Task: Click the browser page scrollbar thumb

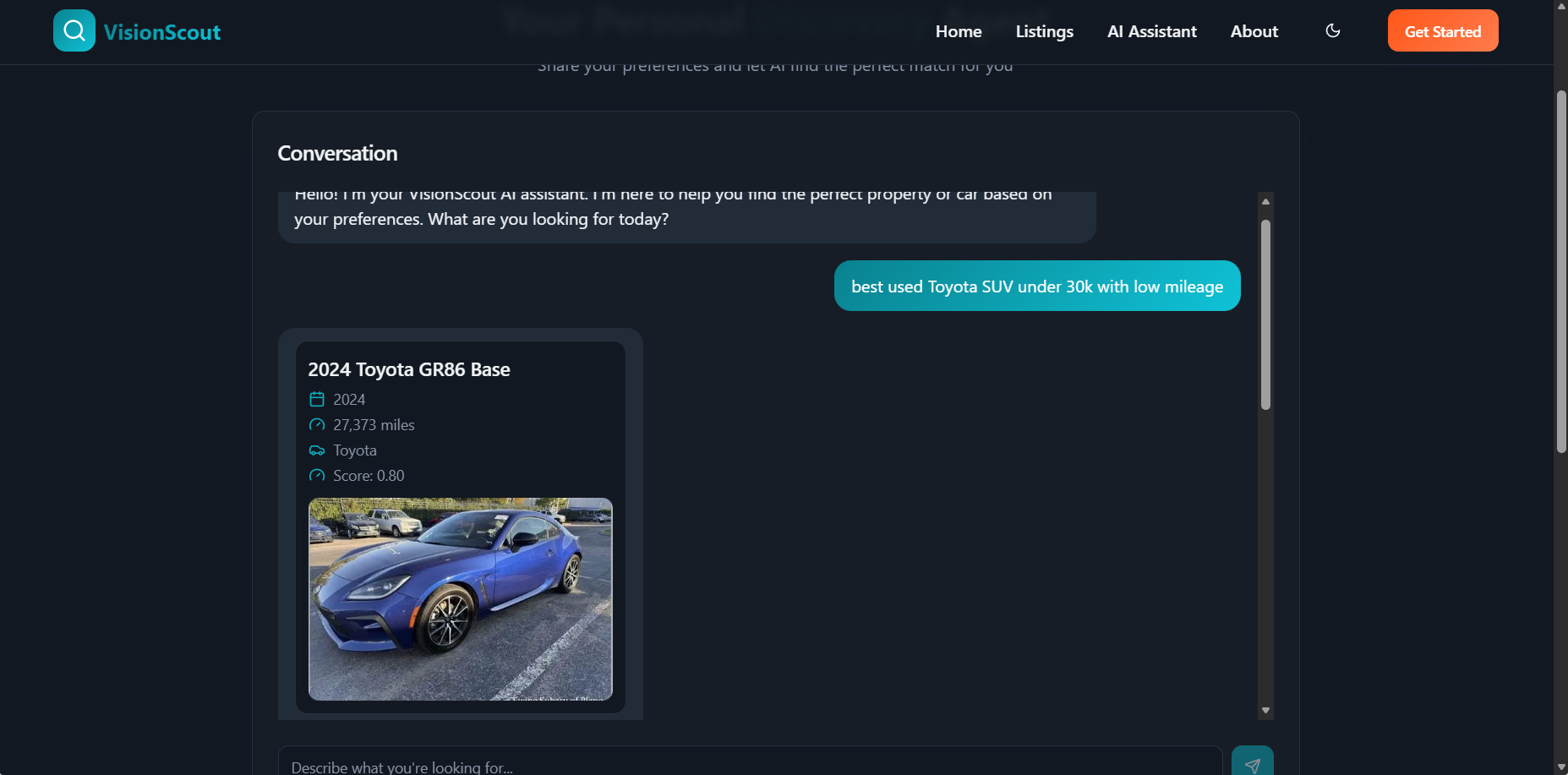Action: click(x=1561, y=271)
